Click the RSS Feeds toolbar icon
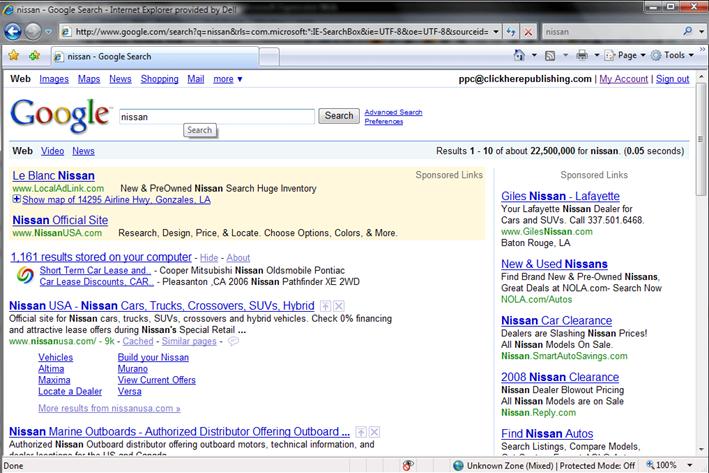 (x=550, y=56)
